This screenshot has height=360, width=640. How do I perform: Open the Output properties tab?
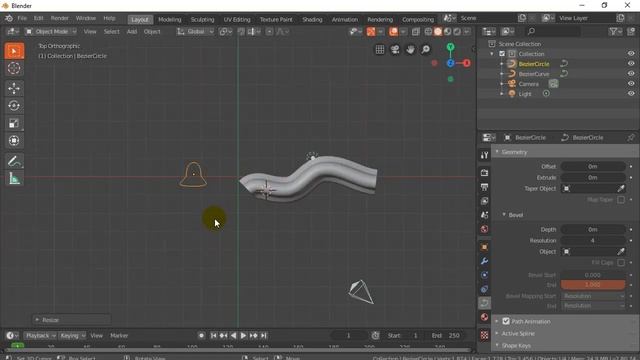484,187
